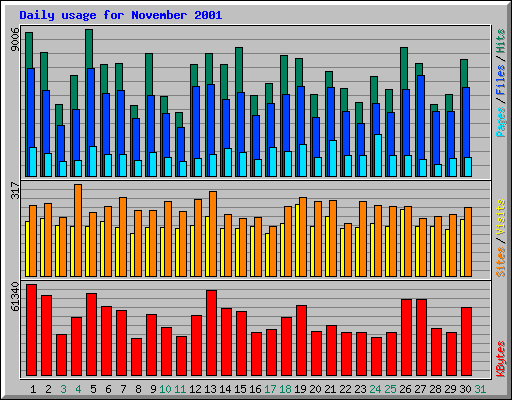The height and width of the screenshot is (400, 512).
Task: Select the red KBytes bar for day 13
Action: (211, 333)
